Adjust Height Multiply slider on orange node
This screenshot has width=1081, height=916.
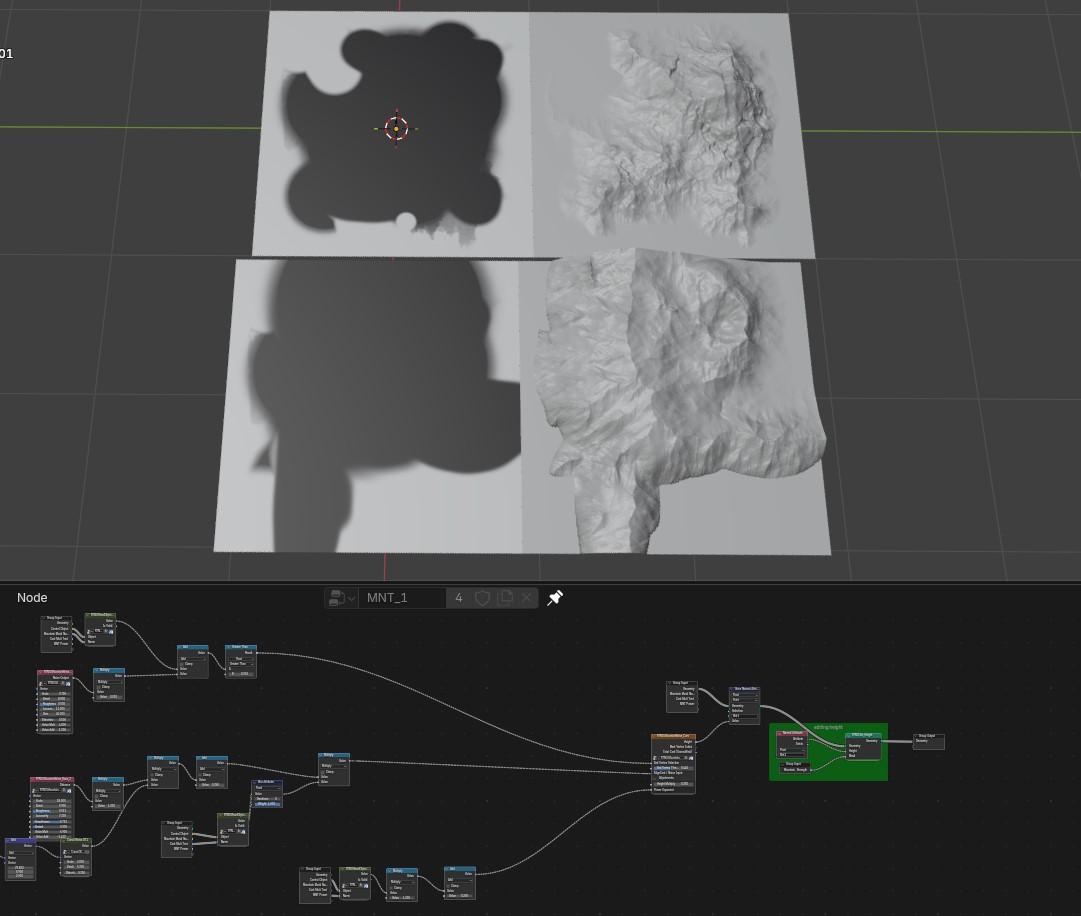(672, 784)
